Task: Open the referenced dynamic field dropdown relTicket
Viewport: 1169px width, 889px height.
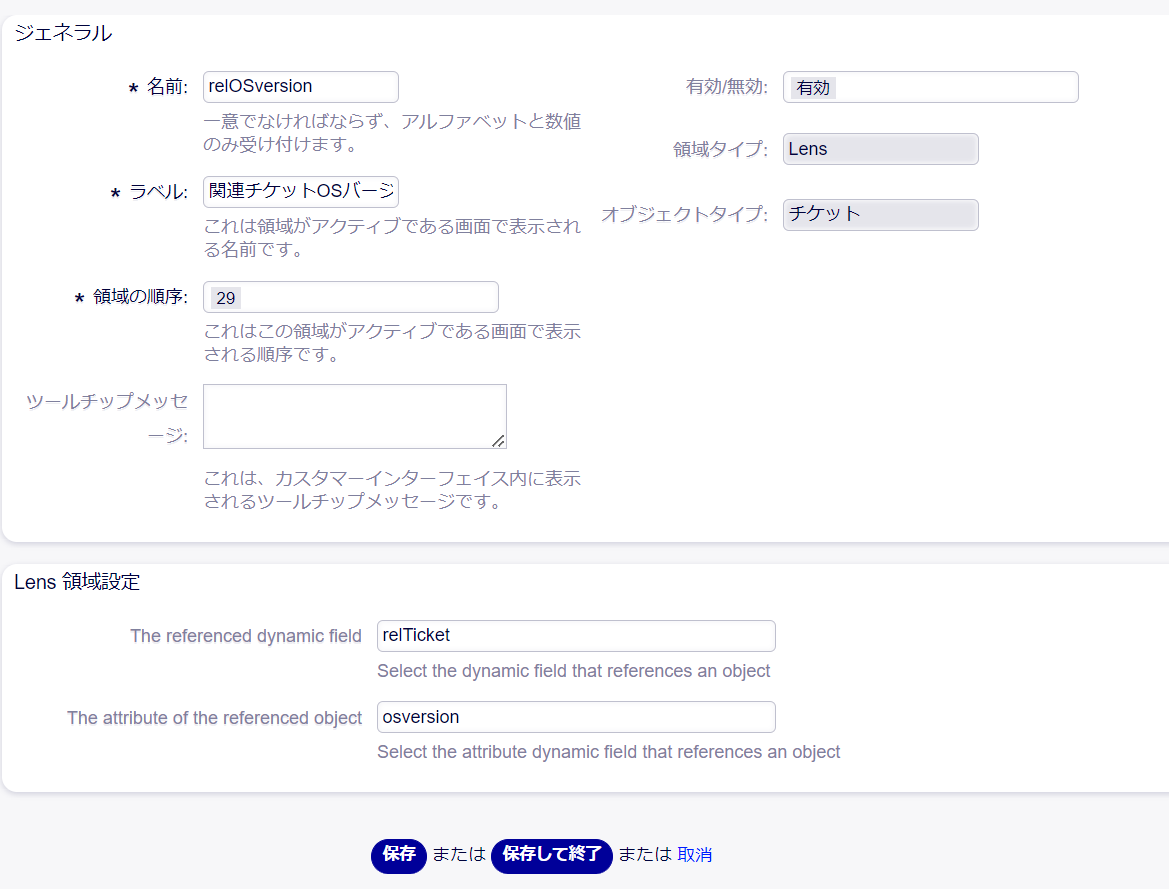Action: [x=576, y=635]
